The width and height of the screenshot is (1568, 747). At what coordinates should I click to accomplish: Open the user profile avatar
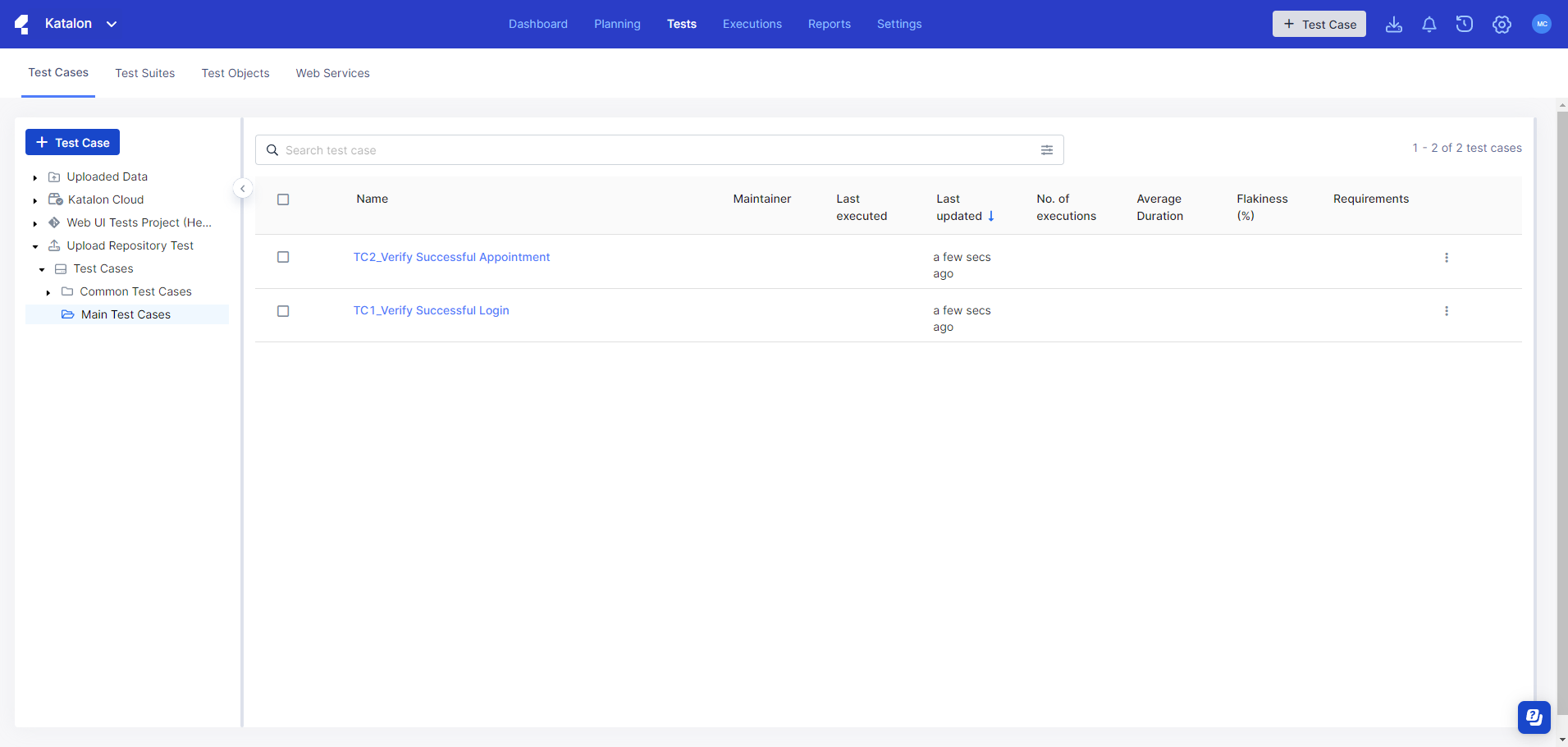tap(1541, 24)
